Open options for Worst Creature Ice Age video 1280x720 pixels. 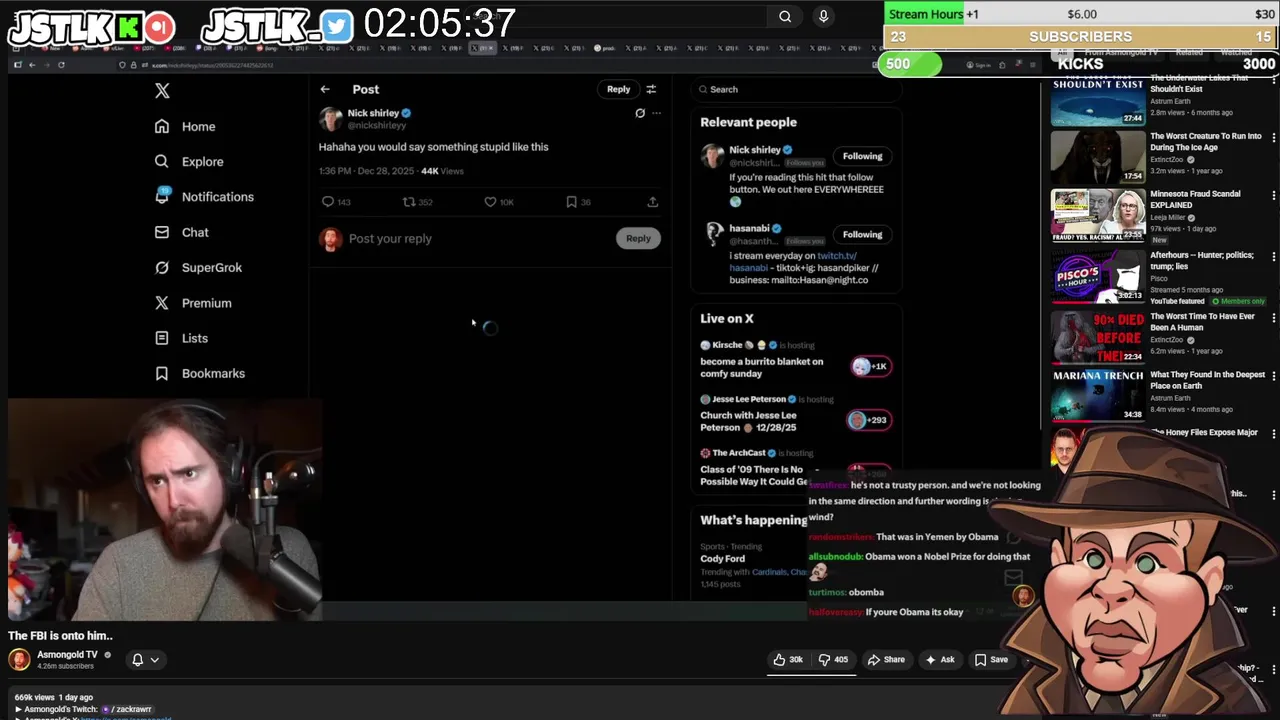[x=1273, y=137]
